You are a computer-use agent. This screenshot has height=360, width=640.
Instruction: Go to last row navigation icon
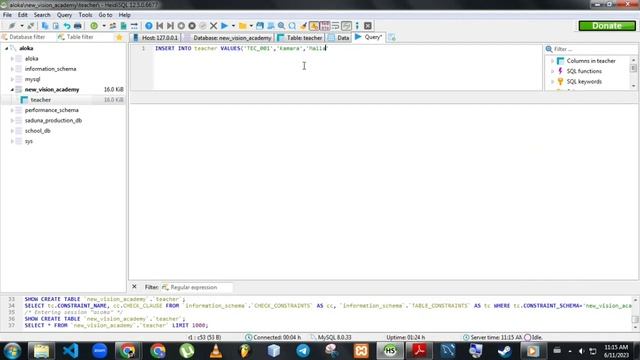tap(170, 26)
